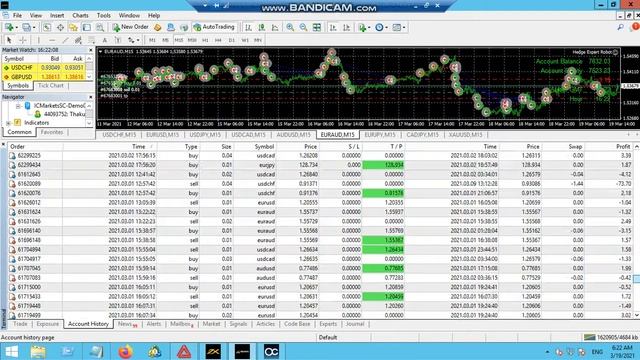Toggle the Terminal window icon
The image size is (640, 360).
pos(87,27)
